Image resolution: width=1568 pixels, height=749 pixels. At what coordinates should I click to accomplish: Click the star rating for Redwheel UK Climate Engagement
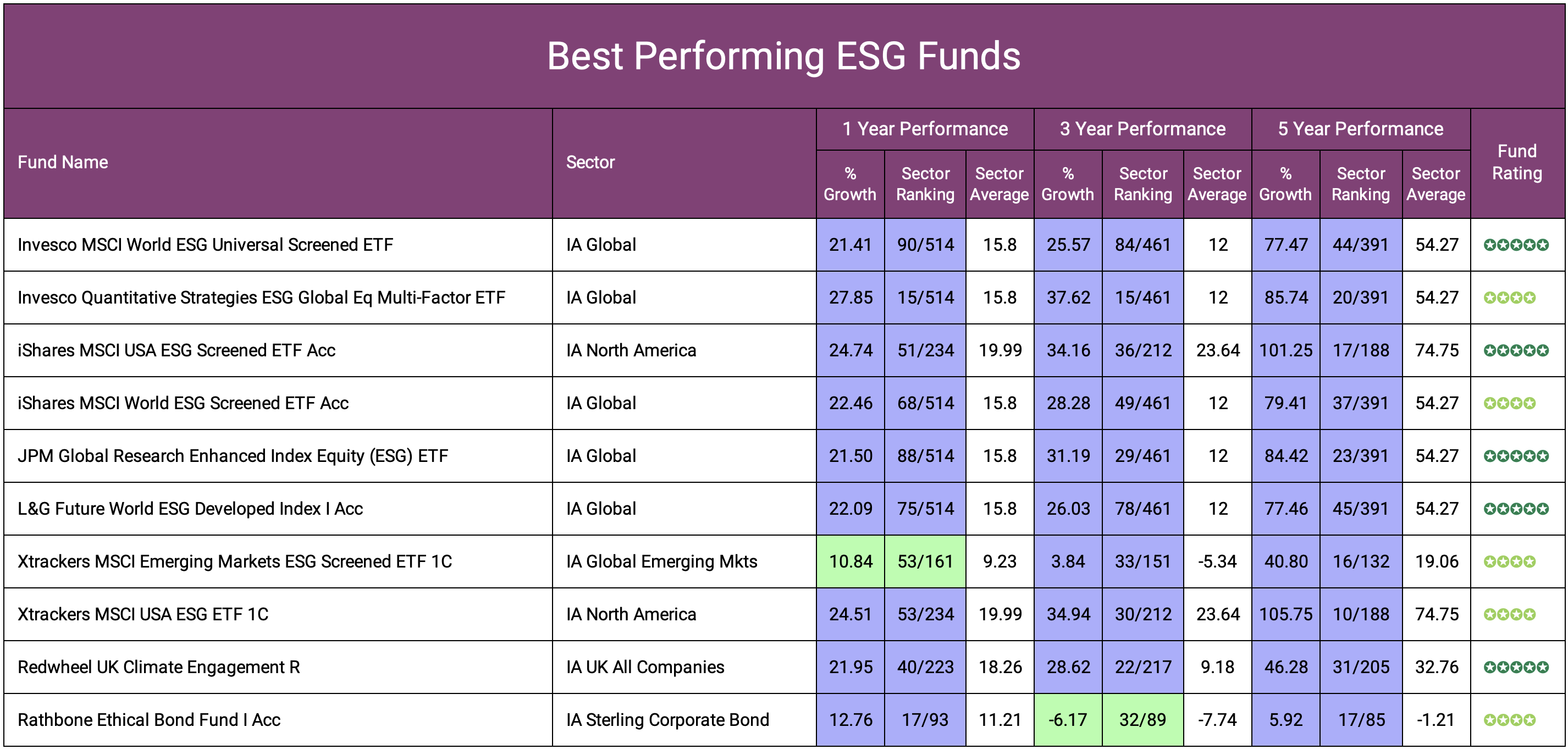click(x=1517, y=667)
